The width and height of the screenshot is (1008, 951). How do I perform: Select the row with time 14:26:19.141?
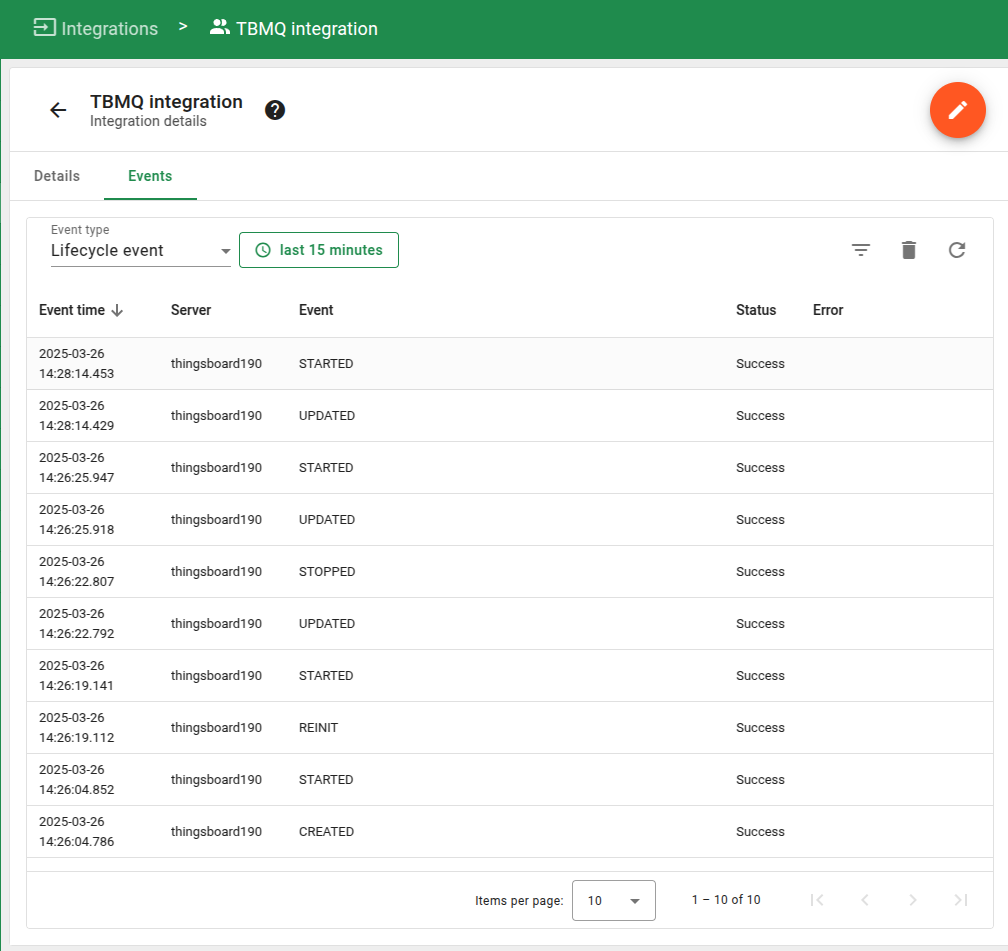(510, 676)
